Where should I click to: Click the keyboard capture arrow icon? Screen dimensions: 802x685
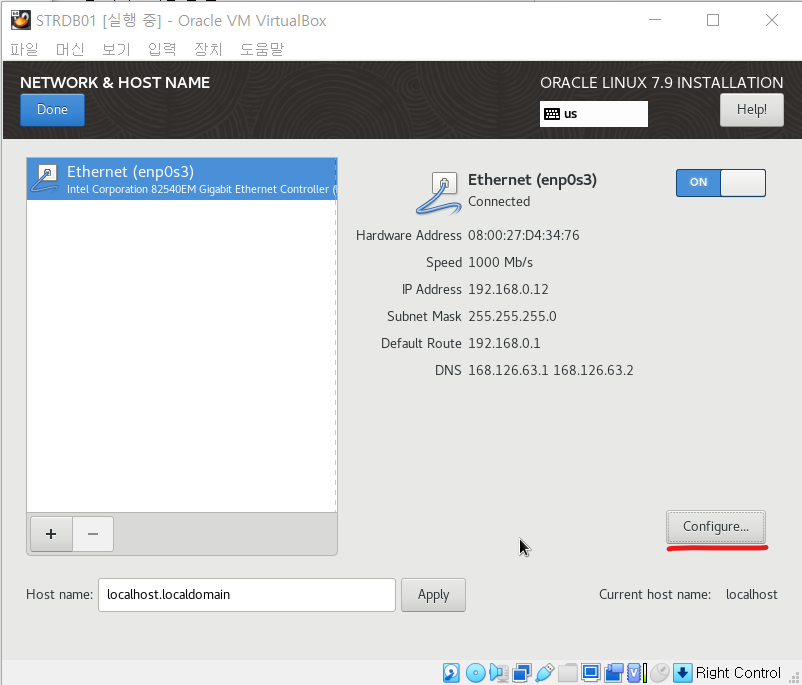(682, 672)
